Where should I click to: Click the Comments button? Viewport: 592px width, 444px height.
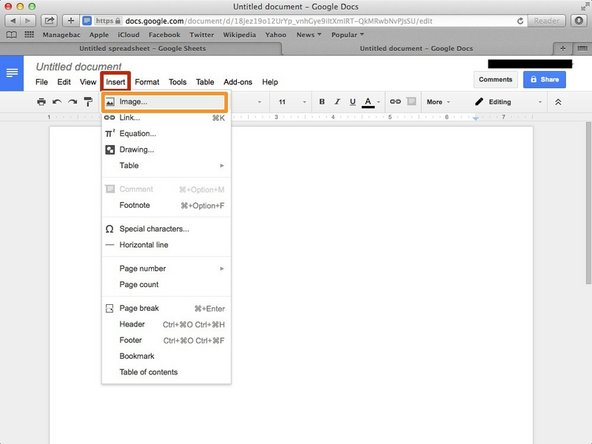click(x=495, y=80)
